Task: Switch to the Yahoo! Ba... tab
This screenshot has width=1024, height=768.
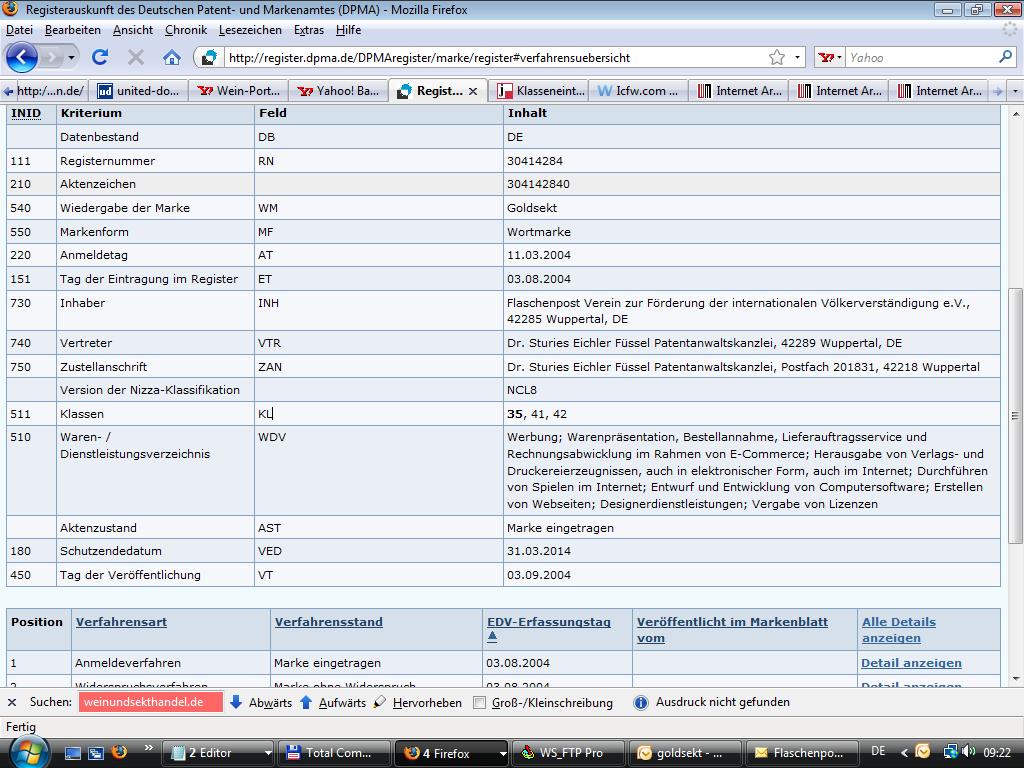Action: tap(338, 91)
